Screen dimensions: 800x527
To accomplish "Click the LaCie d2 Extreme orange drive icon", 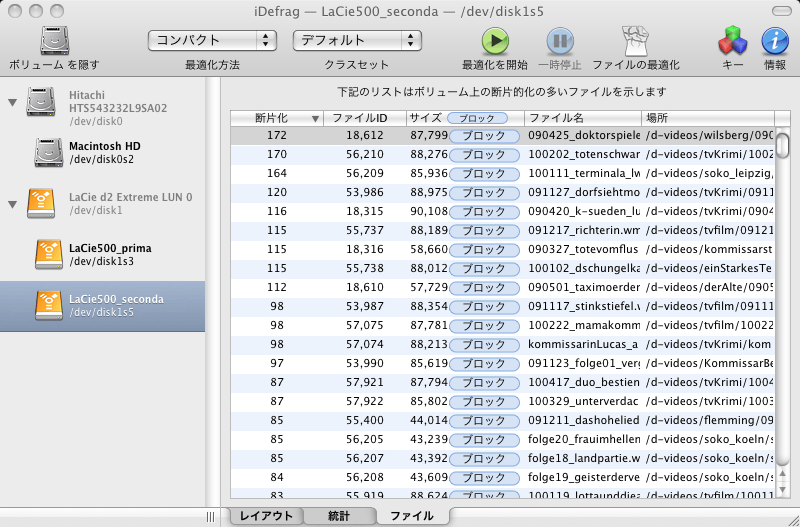I will 41,204.
